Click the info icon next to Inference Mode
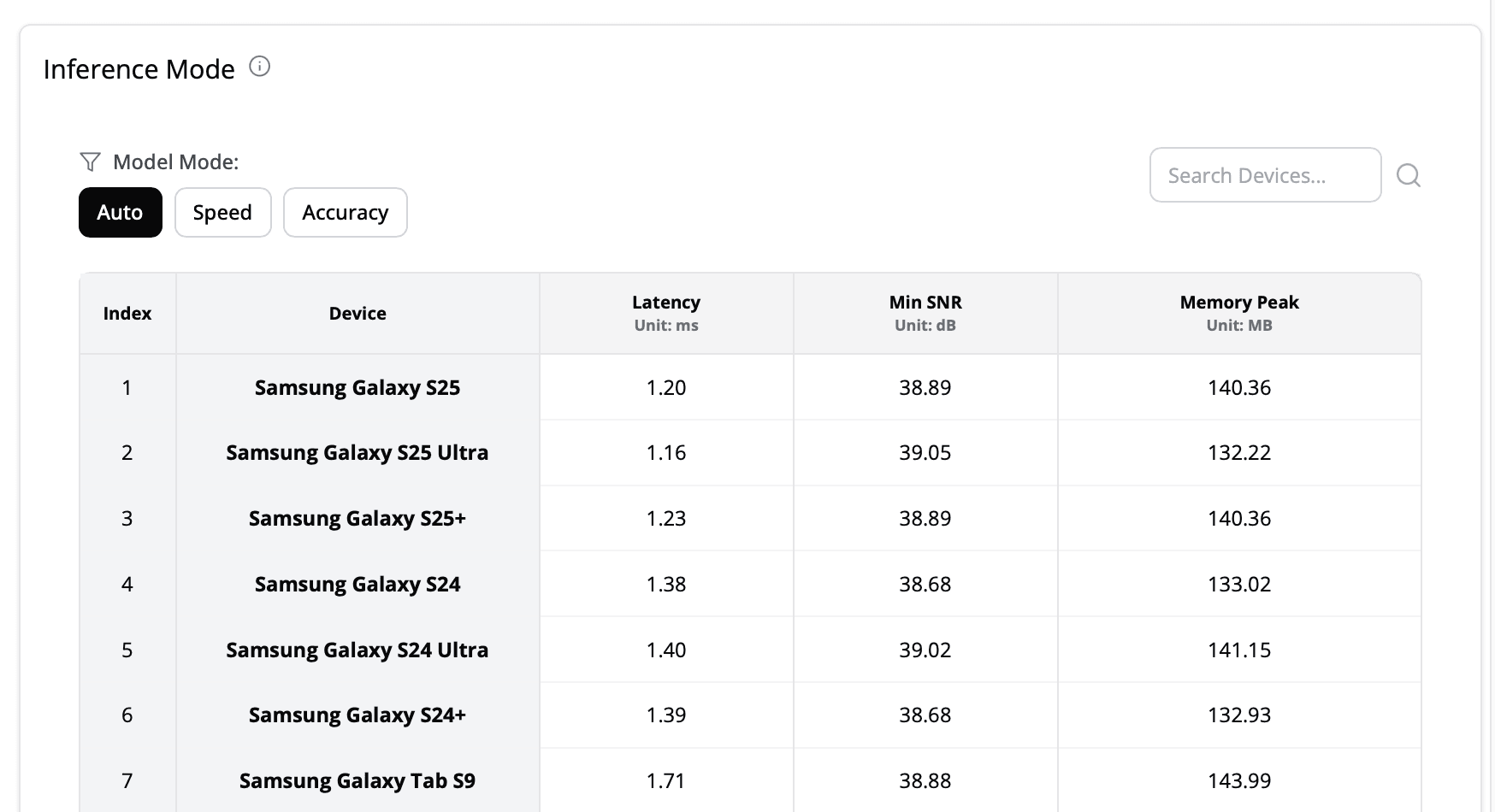This screenshot has height=812, width=1495. (261, 66)
